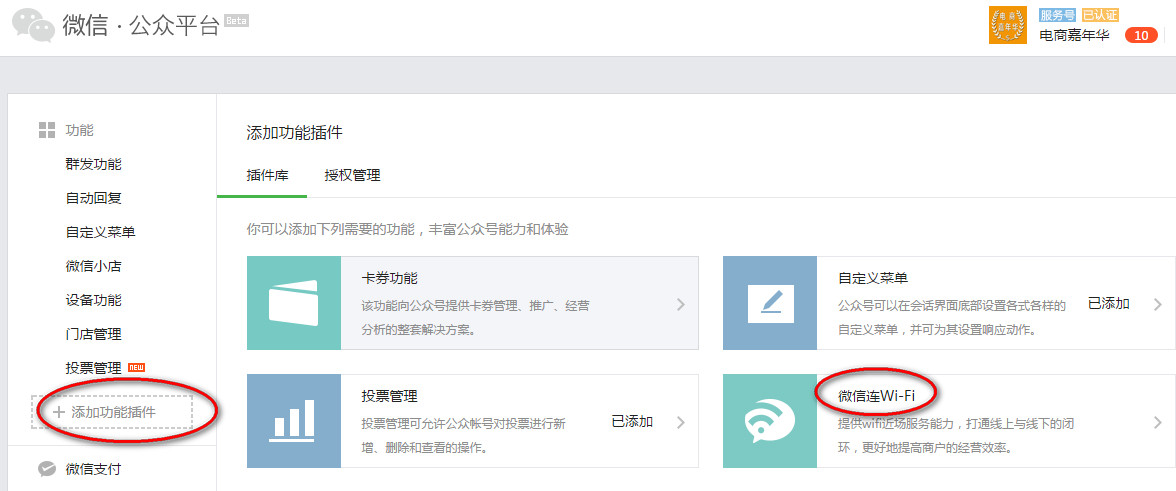
Task: Open 微信支付 in the sidebar
Action: tap(94, 469)
